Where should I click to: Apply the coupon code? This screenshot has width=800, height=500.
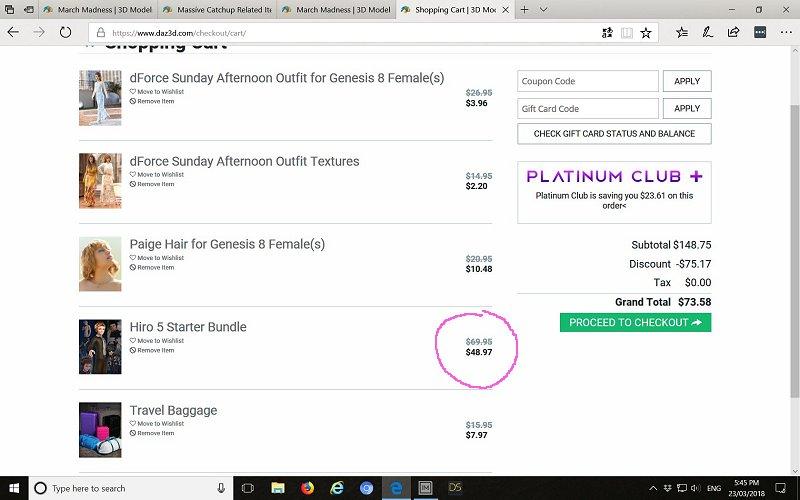(687, 81)
